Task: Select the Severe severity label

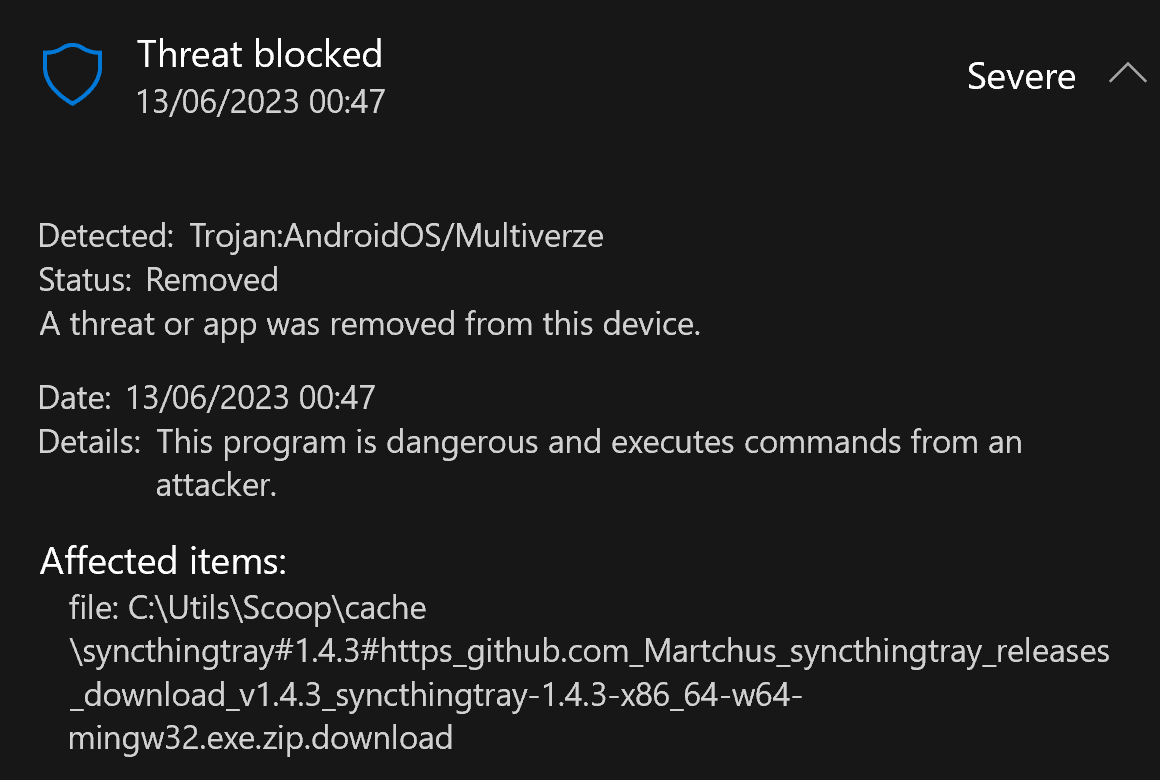Action: (x=1021, y=76)
